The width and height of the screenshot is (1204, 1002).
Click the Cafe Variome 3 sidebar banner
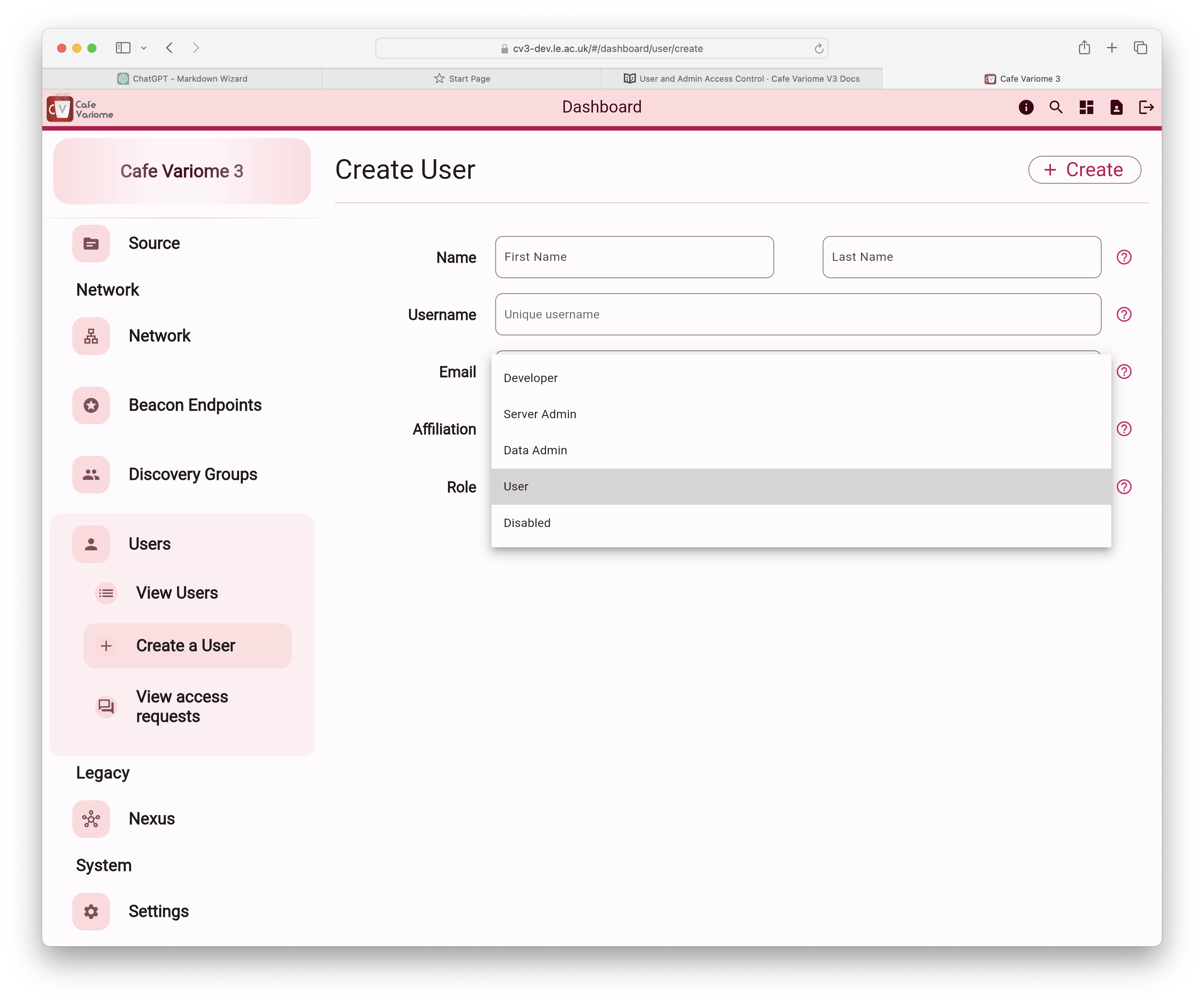(182, 171)
